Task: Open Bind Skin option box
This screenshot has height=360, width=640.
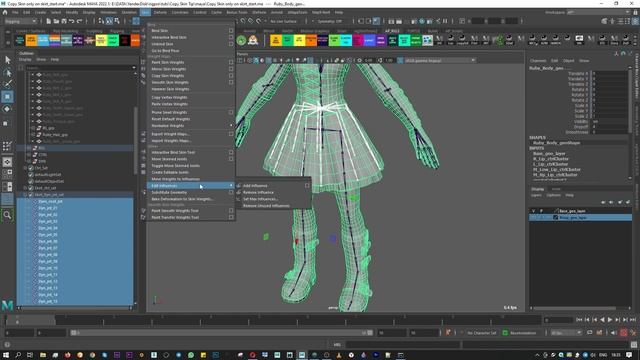Action: (x=231, y=31)
